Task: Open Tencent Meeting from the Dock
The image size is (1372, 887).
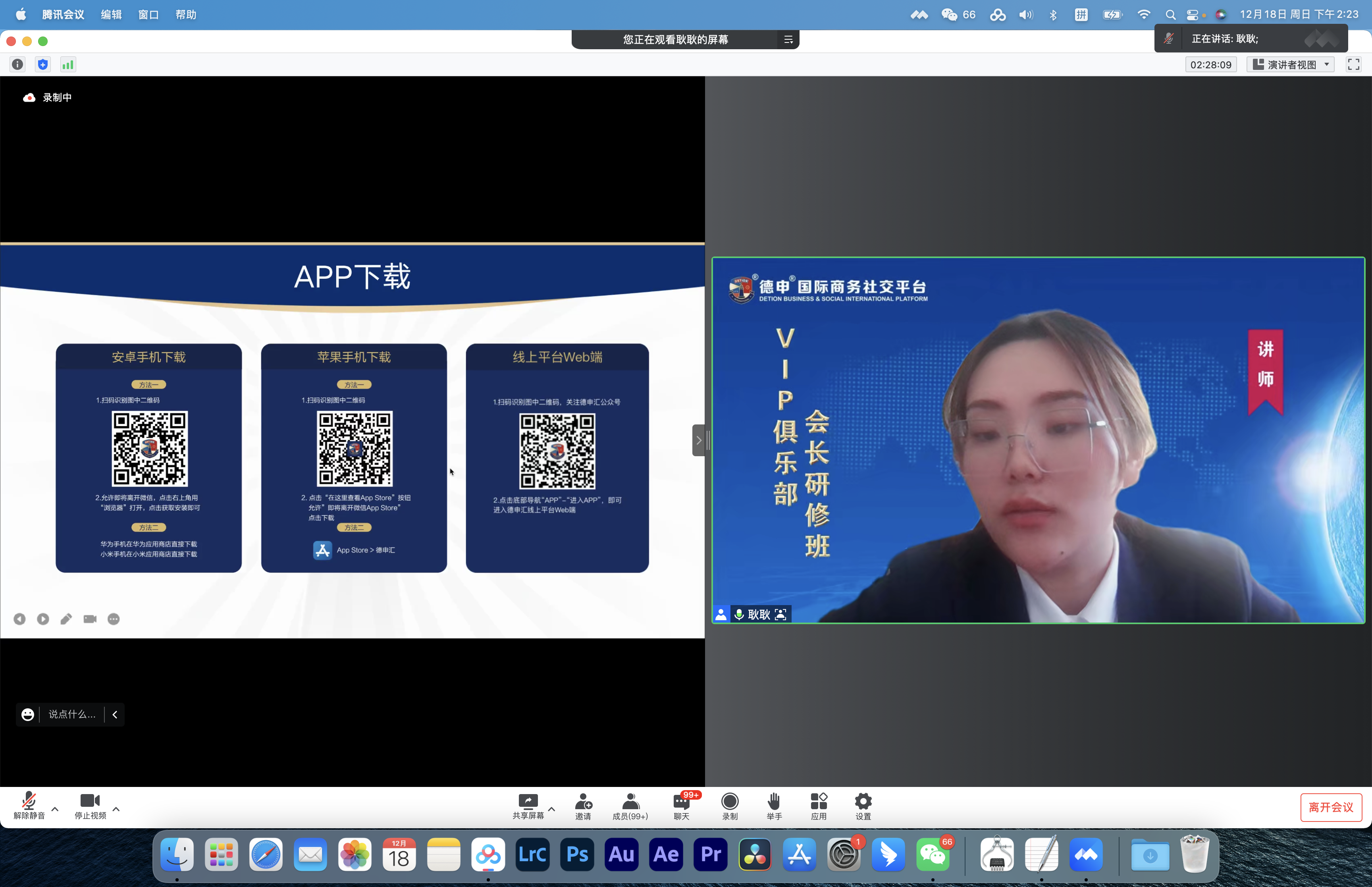Action: coord(1086,854)
